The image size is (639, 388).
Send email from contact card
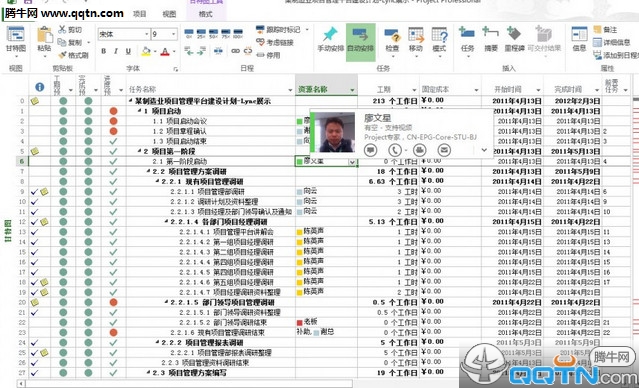pos(444,150)
